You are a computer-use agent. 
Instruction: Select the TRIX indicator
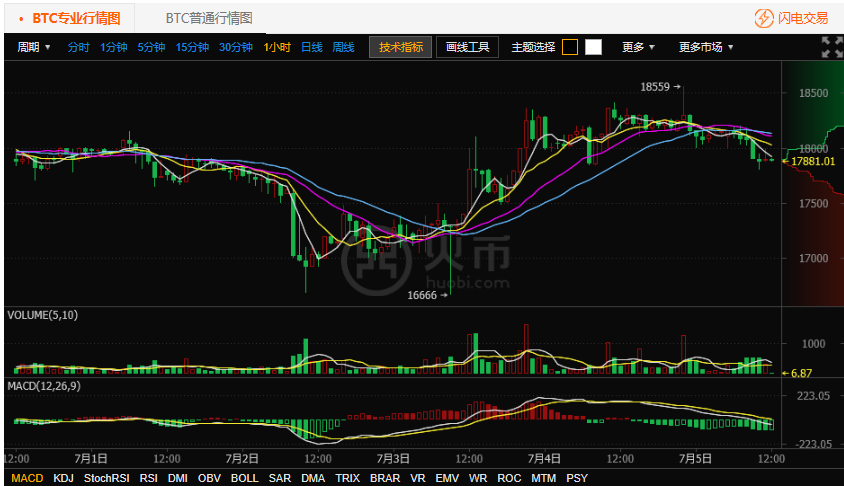pyautogui.click(x=347, y=478)
